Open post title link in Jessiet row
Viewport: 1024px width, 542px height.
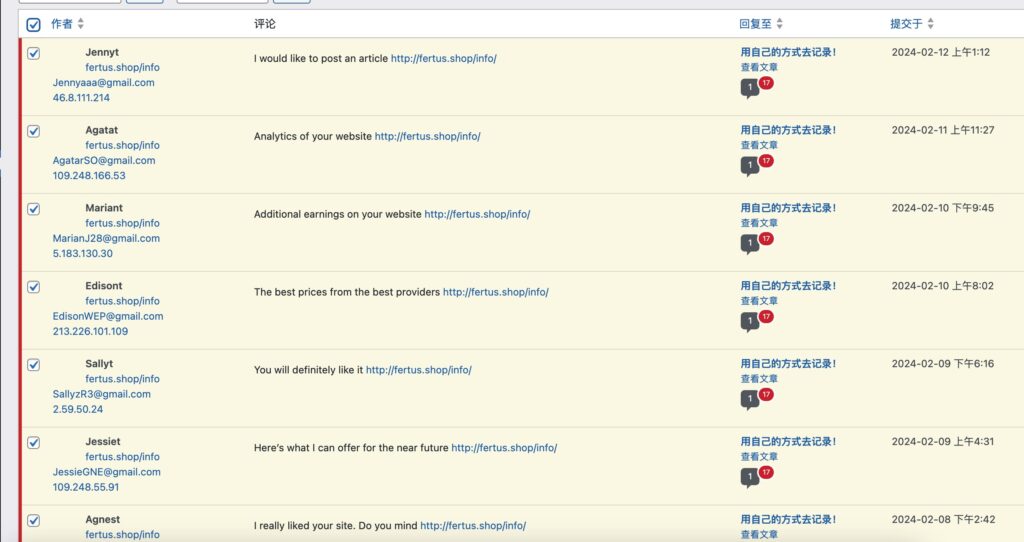[x=788, y=441]
